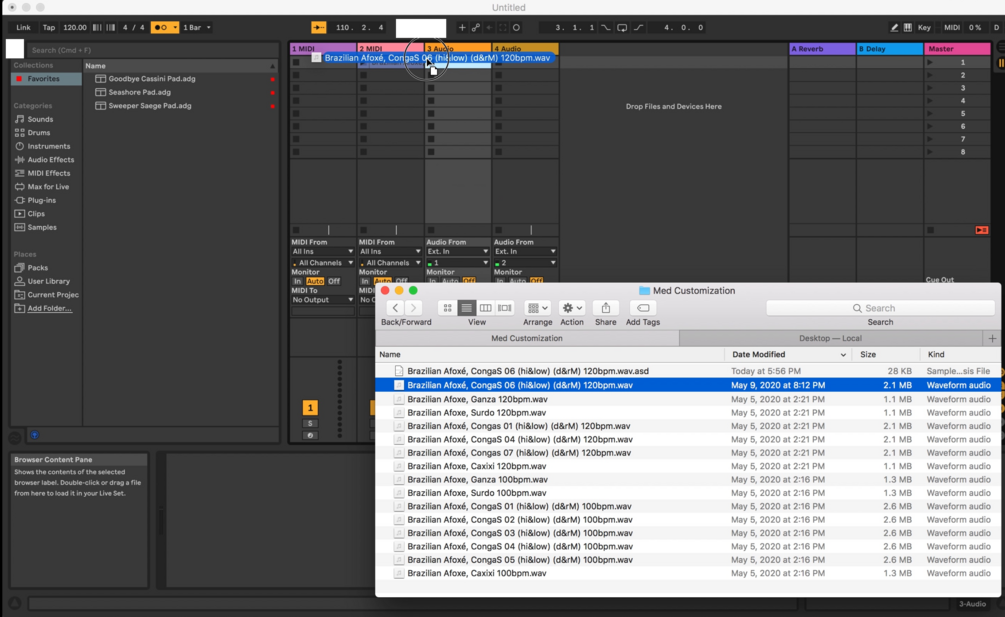Click Finder gallery view button
Image resolution: width=1005 pixels, height=617 pixels.
[505, 308]
